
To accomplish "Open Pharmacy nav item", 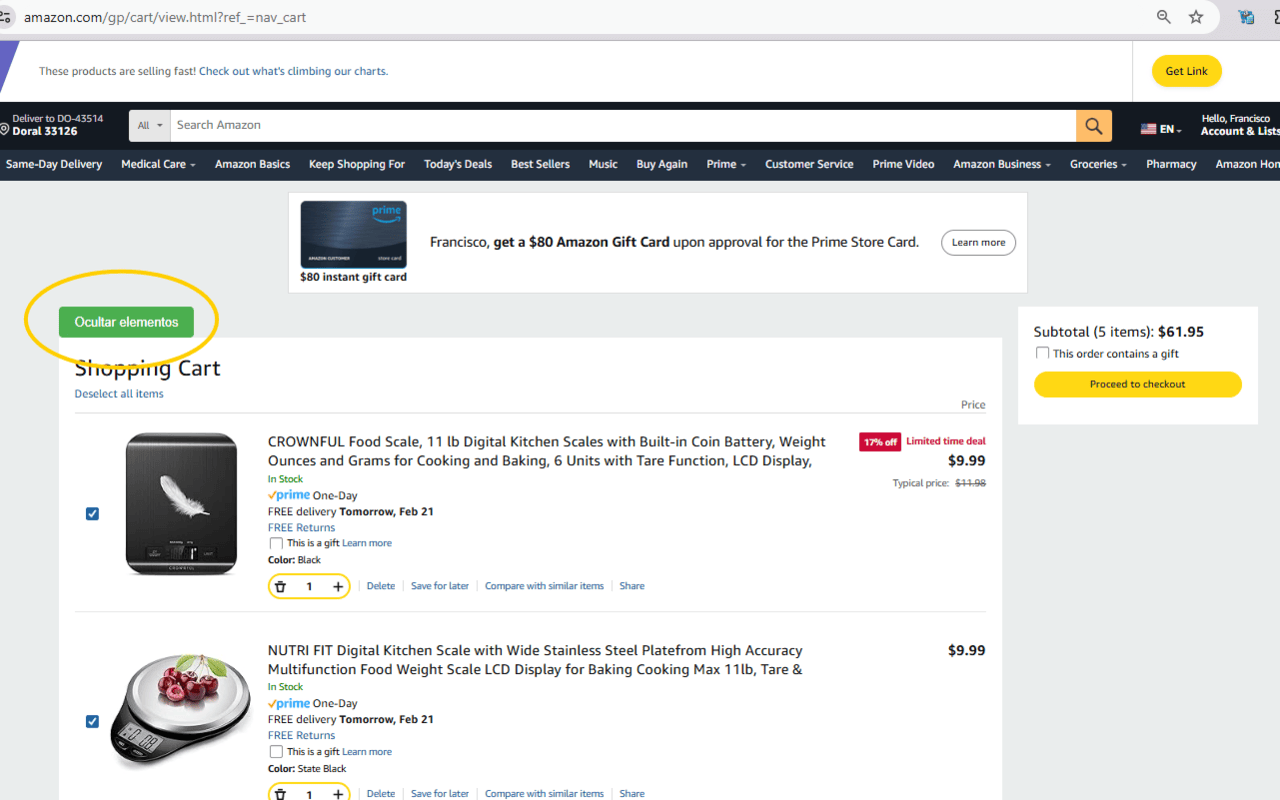I will click(x=1171, y=164).
